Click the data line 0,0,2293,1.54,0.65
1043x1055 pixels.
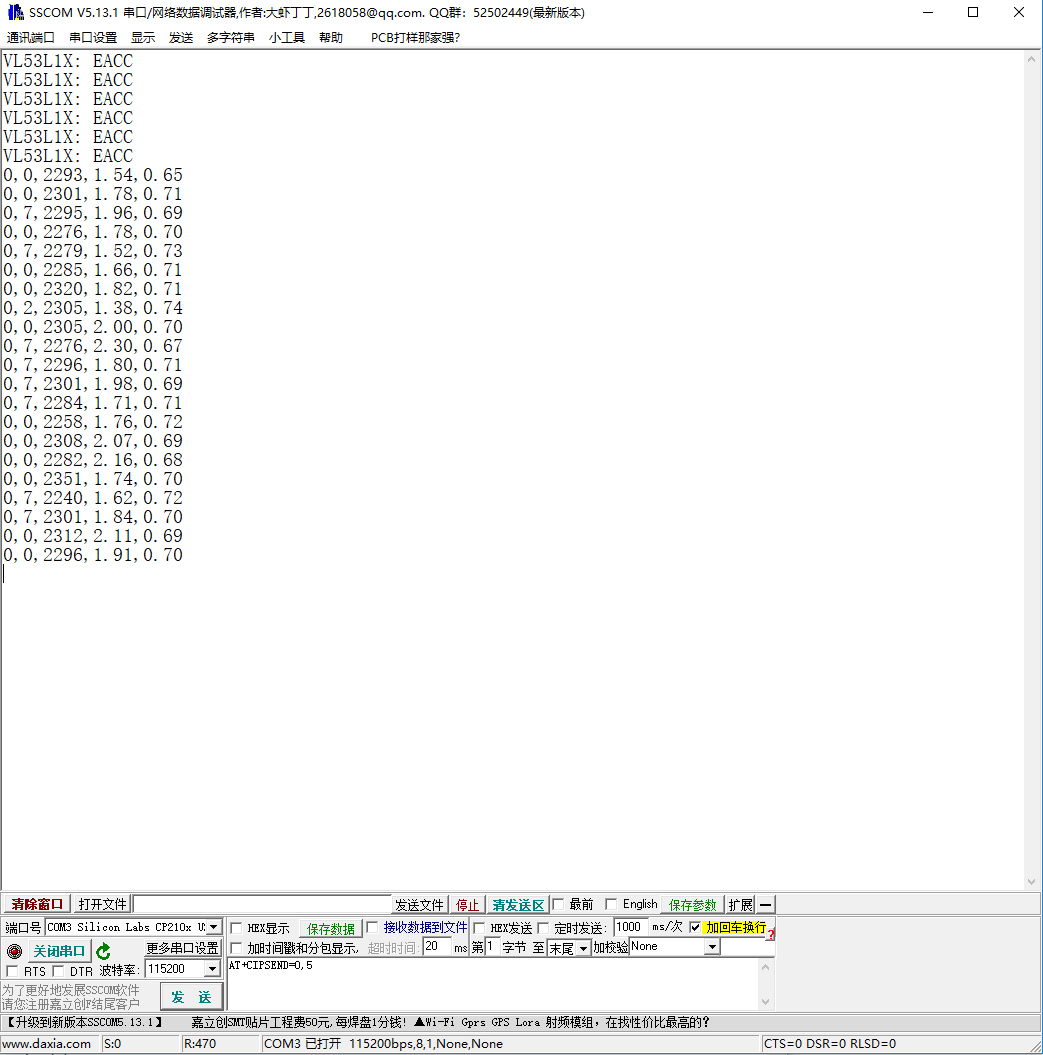click(93, 175)
